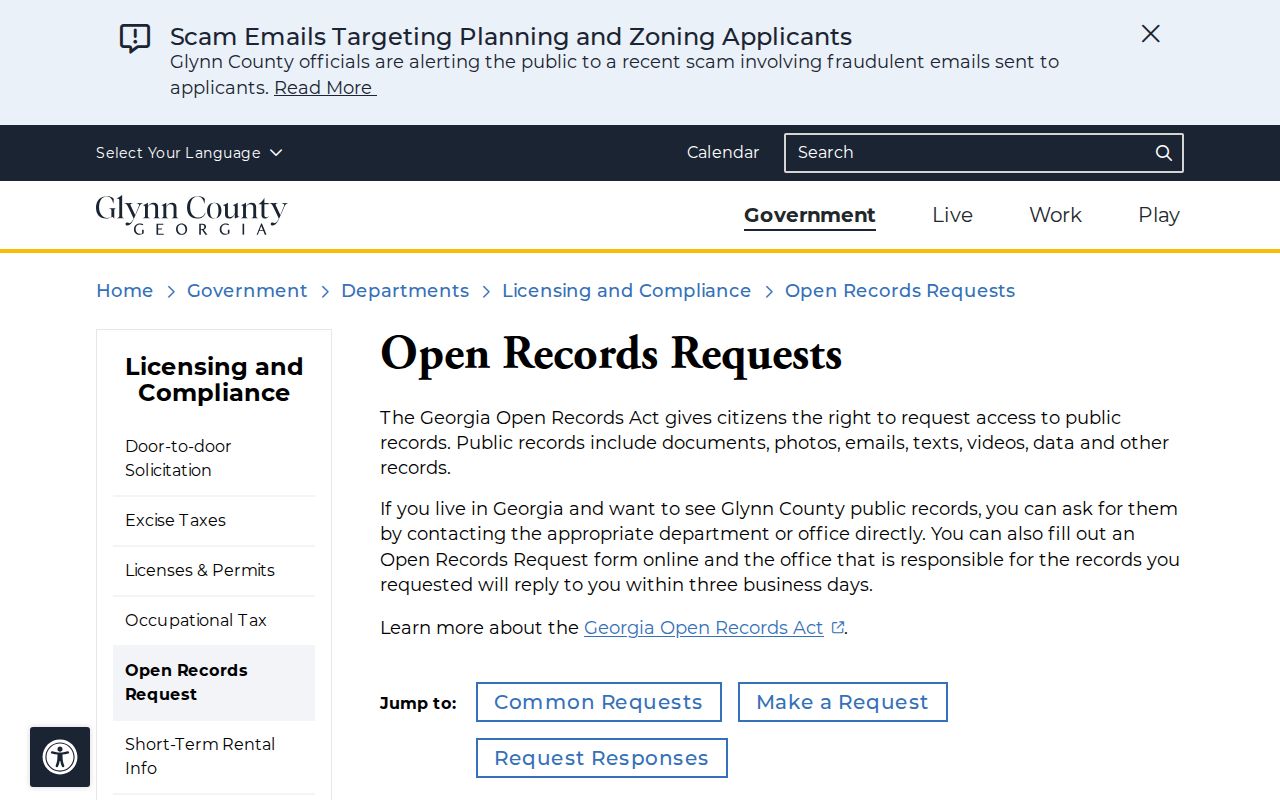
Task: Open the accessibility options widget
Action: 60,757
